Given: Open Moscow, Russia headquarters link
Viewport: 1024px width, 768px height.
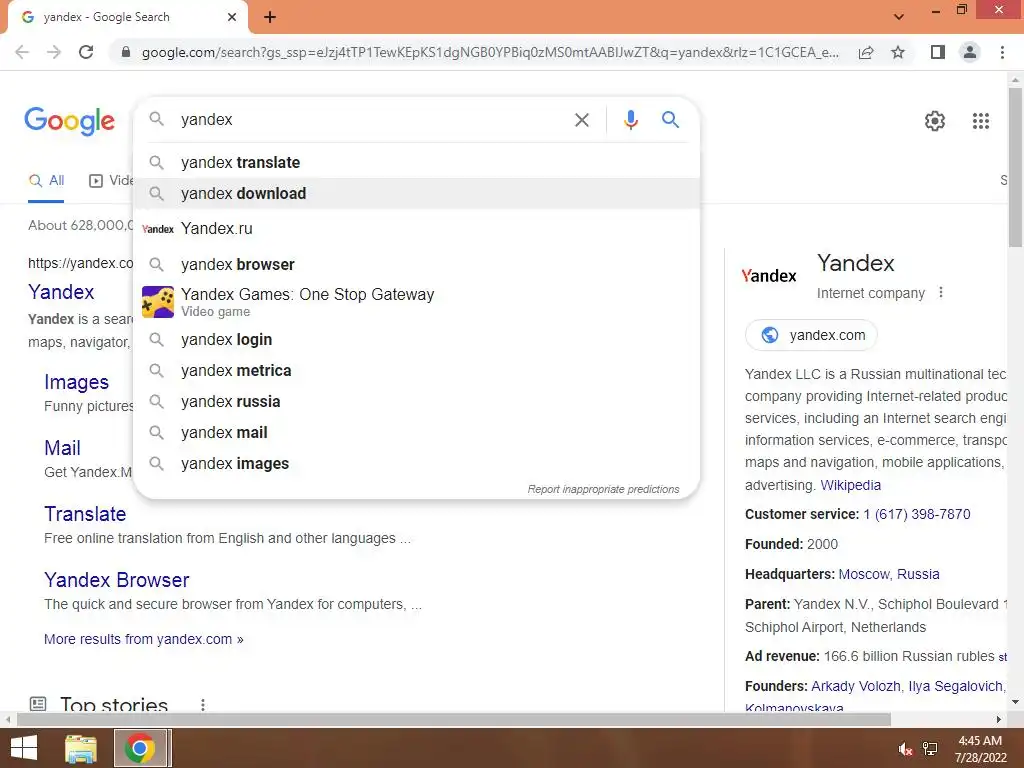Looking at the screenshot, I should point(889,575).
